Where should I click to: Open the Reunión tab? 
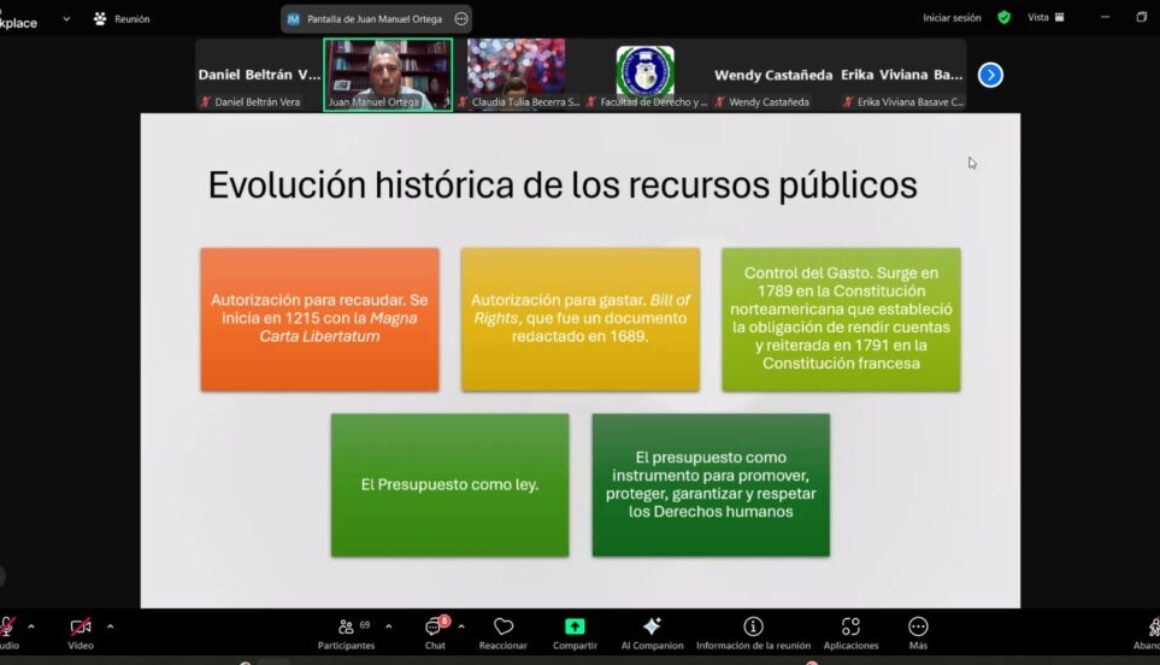pos(122,18)
